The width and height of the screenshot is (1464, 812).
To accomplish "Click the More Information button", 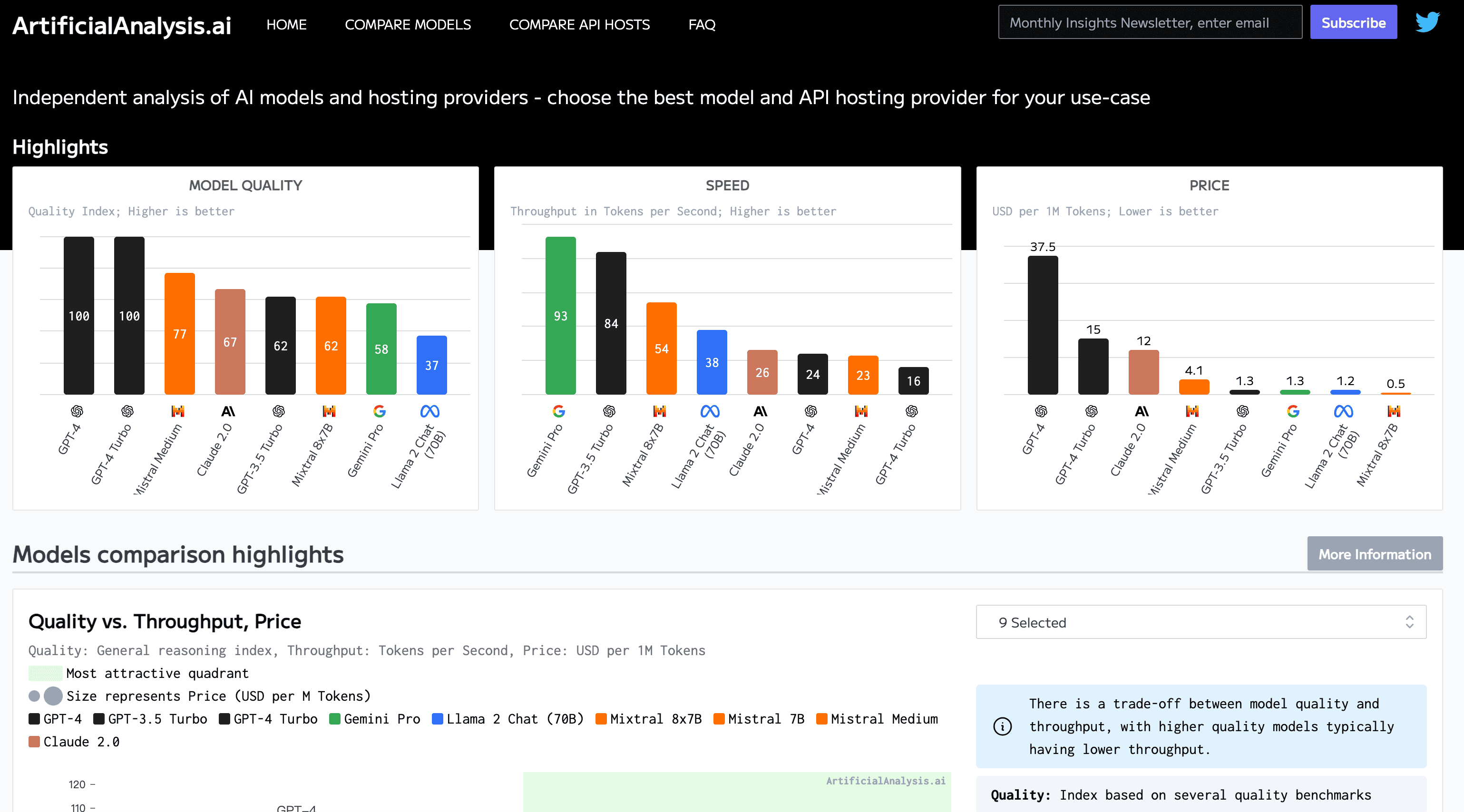I will click(1374, 554).
